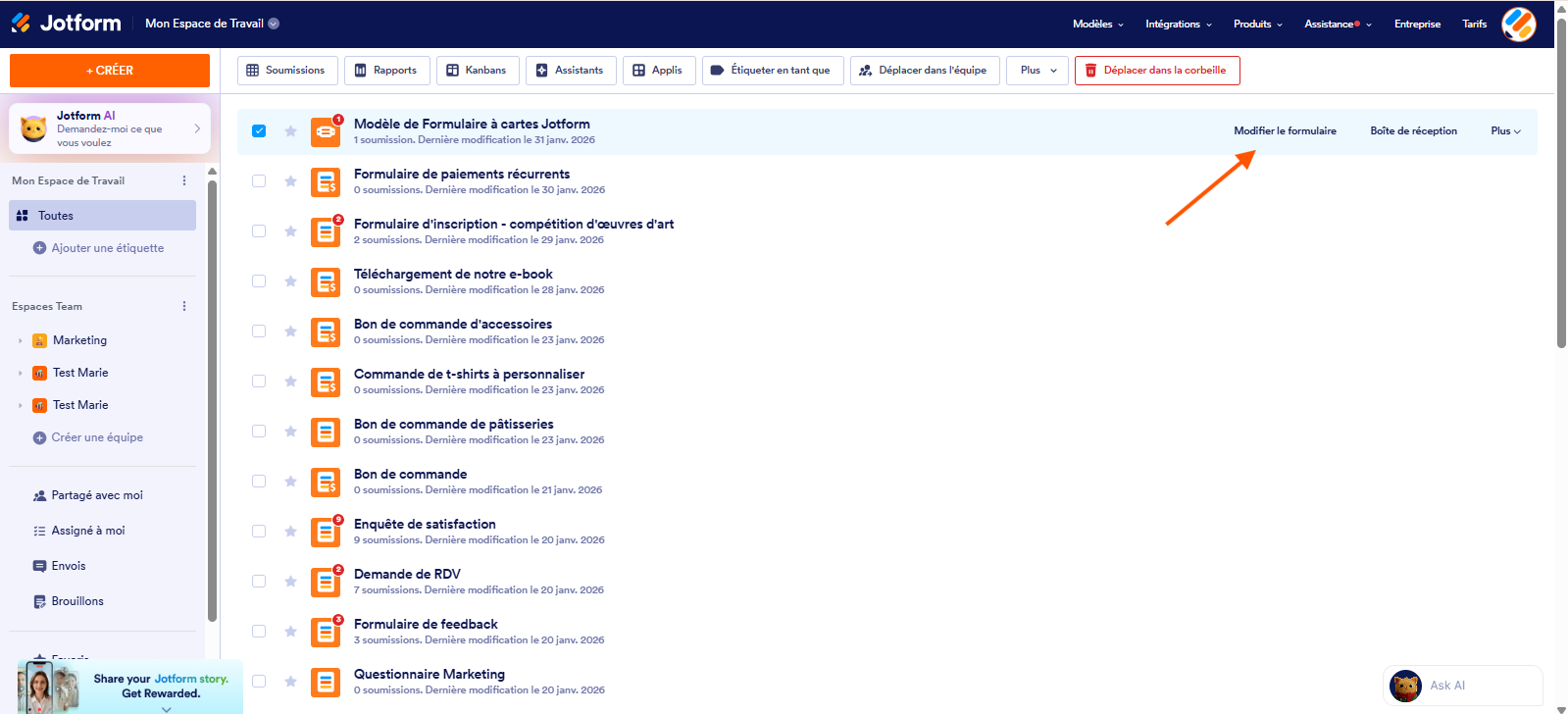Click Modifier le formulaire
Screen dimensions: 1568x714
[x=1285, y=130]
